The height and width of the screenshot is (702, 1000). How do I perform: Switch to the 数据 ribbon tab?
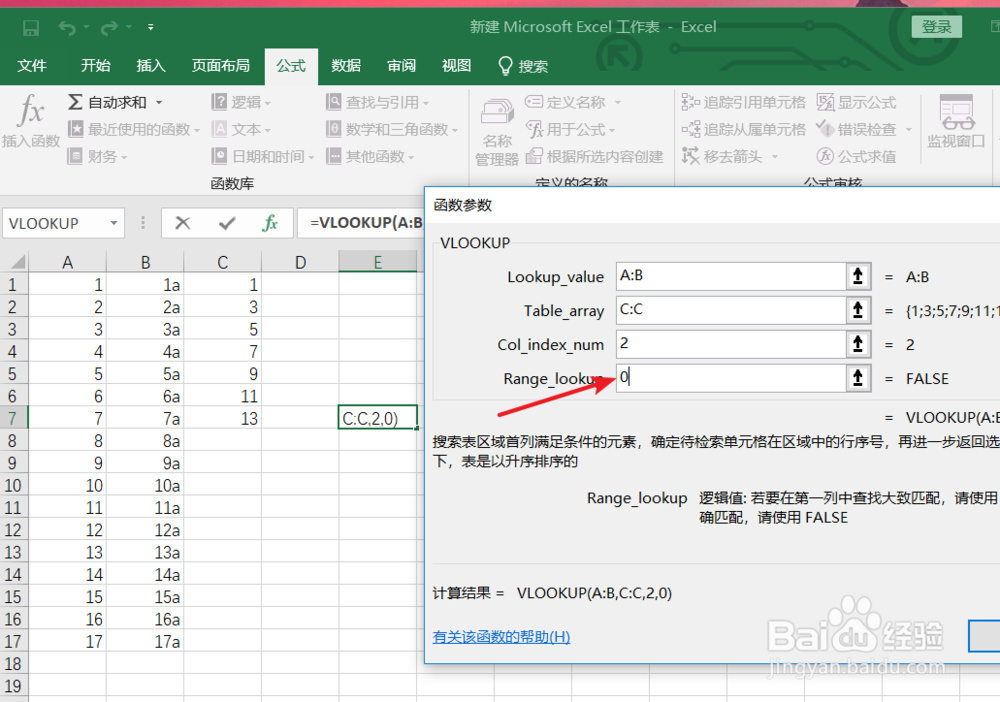tap(345, 66)
